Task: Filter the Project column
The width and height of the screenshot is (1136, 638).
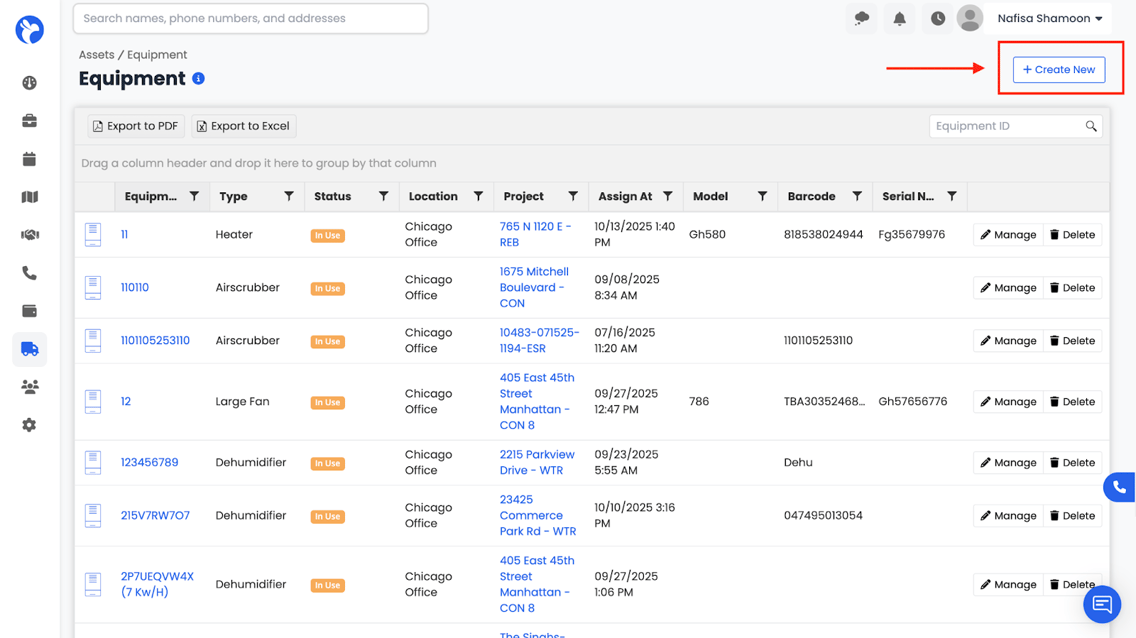Action: tap(573, 196)
